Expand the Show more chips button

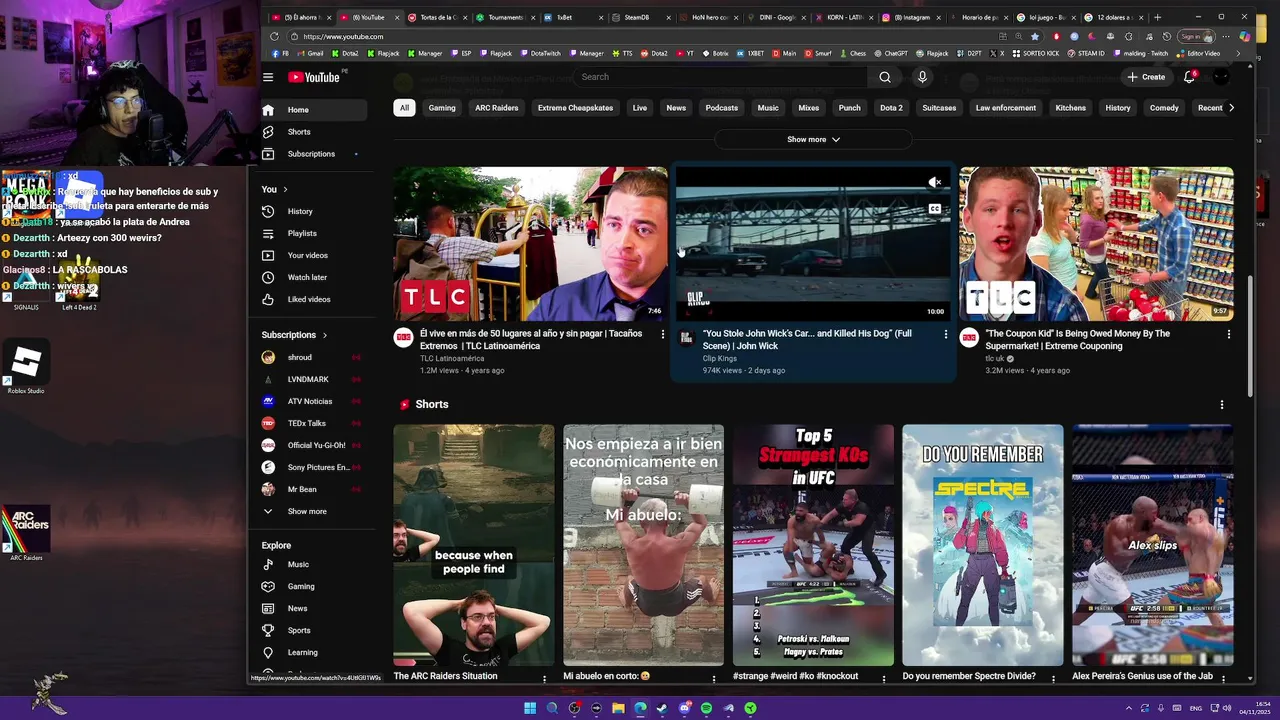[813, 139]
